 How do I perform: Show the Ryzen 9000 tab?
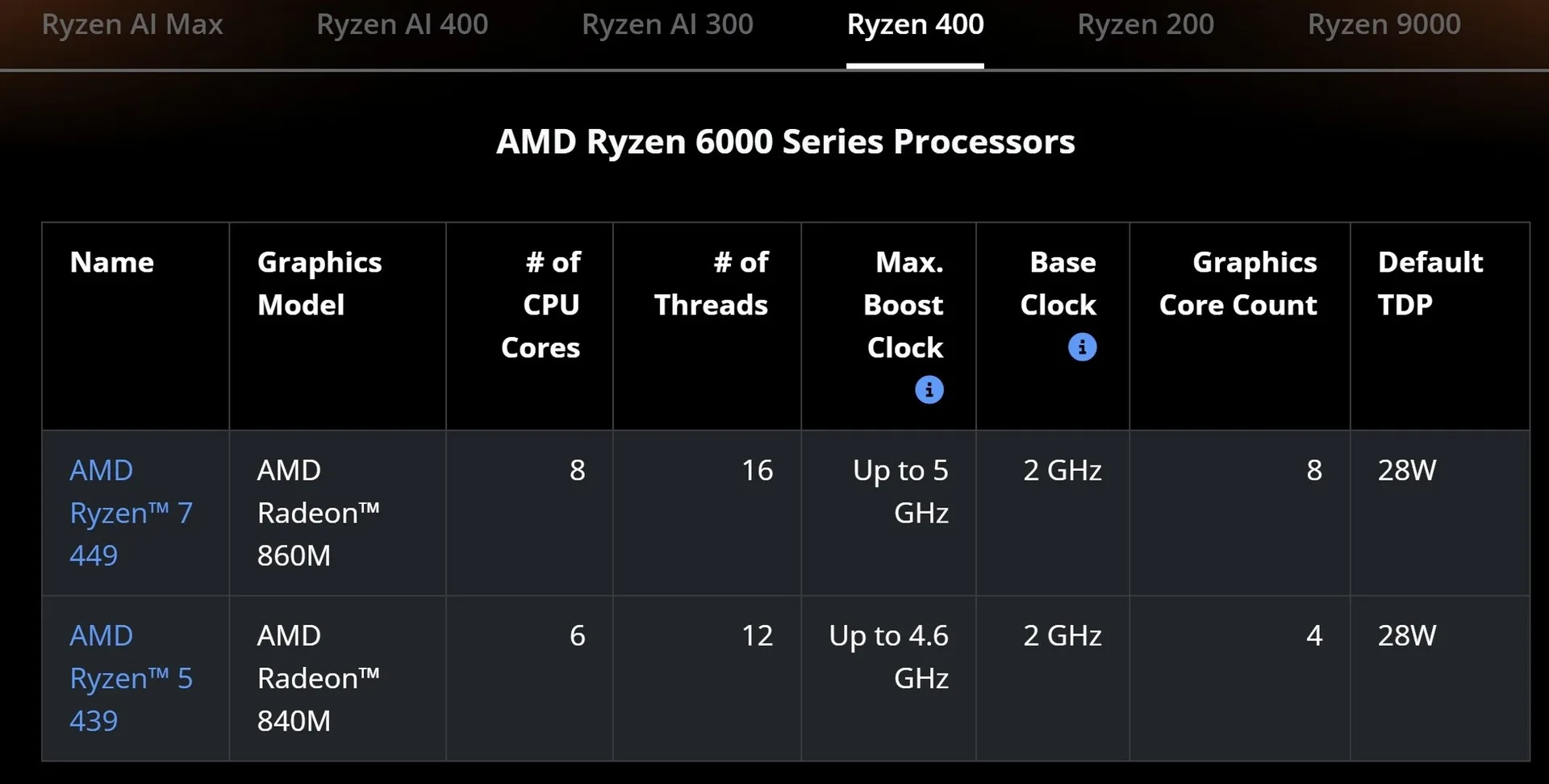click(1384, 25)
